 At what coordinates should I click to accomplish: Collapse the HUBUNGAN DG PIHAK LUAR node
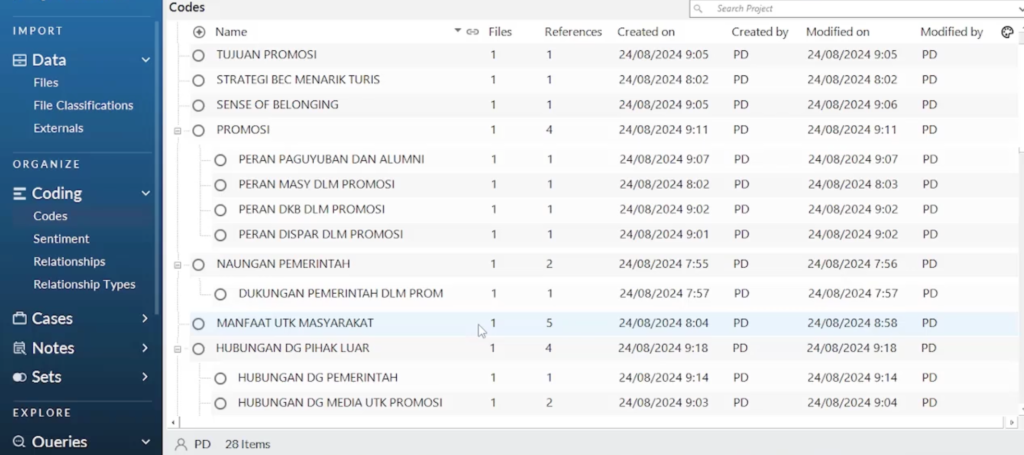point(178,349)
